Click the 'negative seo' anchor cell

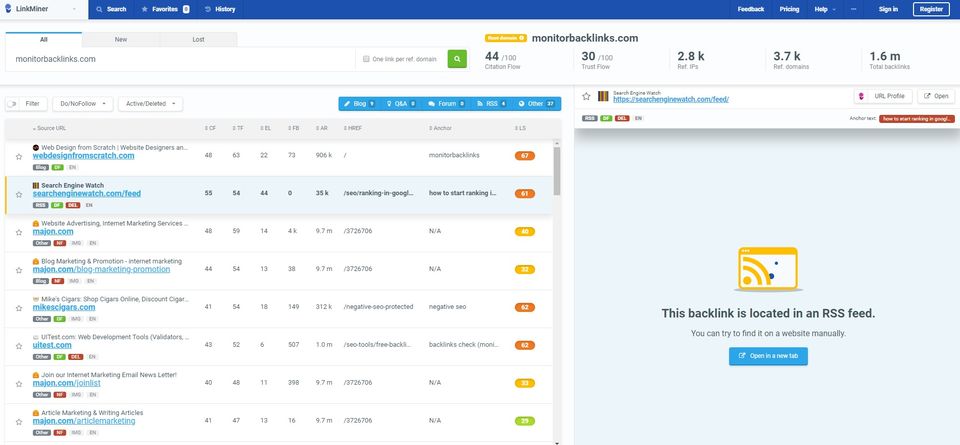pos(447,307)
